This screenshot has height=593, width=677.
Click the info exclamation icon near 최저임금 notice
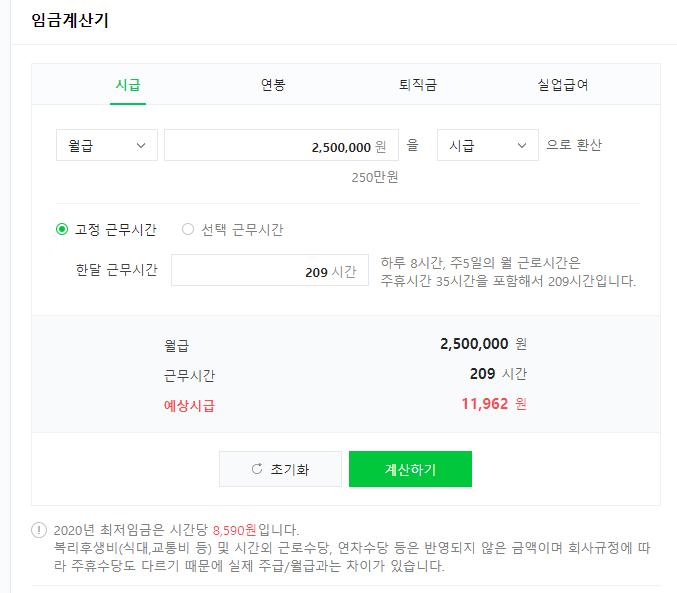(x=39, y=530)
